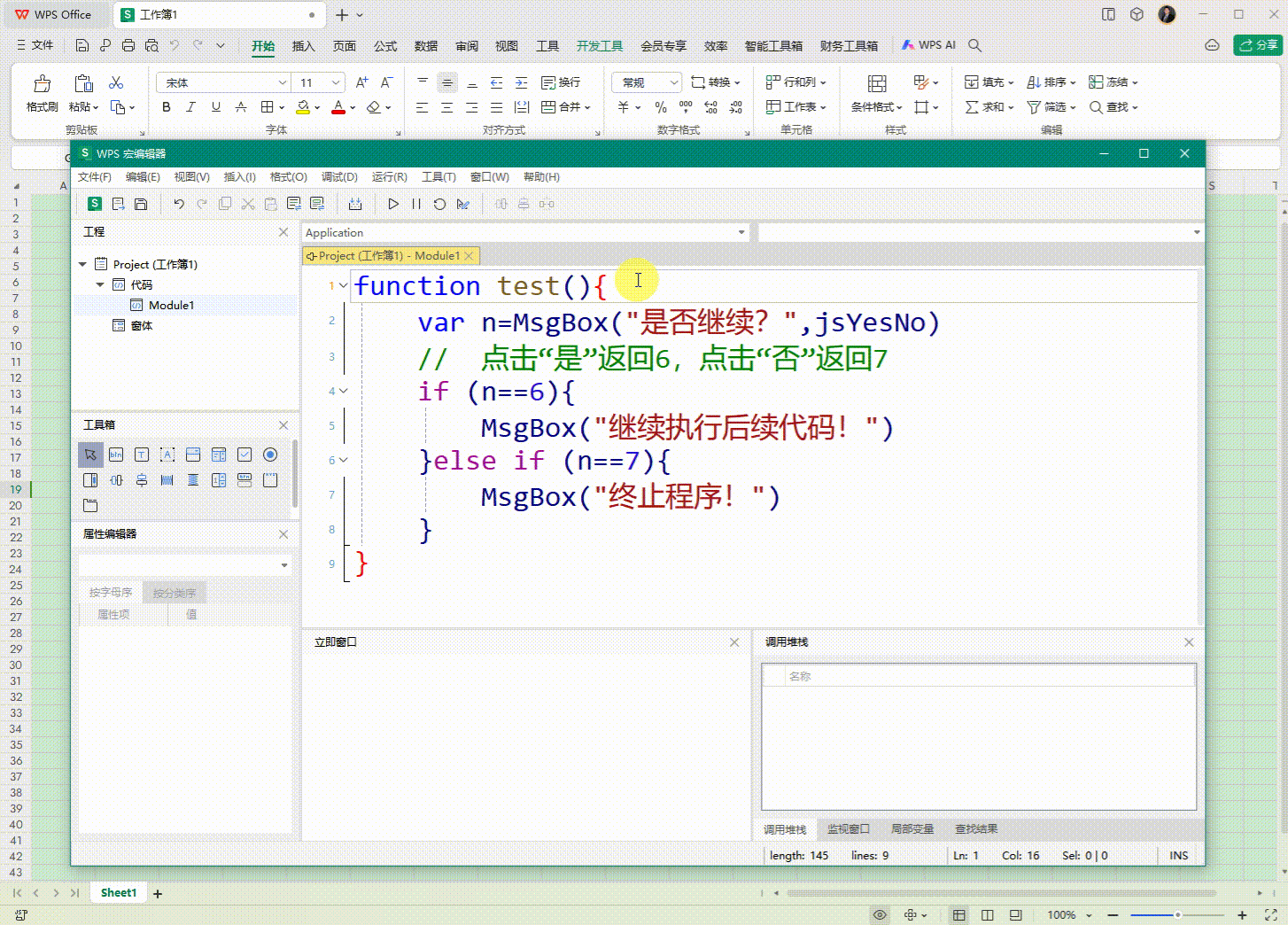The width and height of the screenshot is (1288, 925).
Task: Pick the checkbox control in the toolbox
Action: [244, 455]
